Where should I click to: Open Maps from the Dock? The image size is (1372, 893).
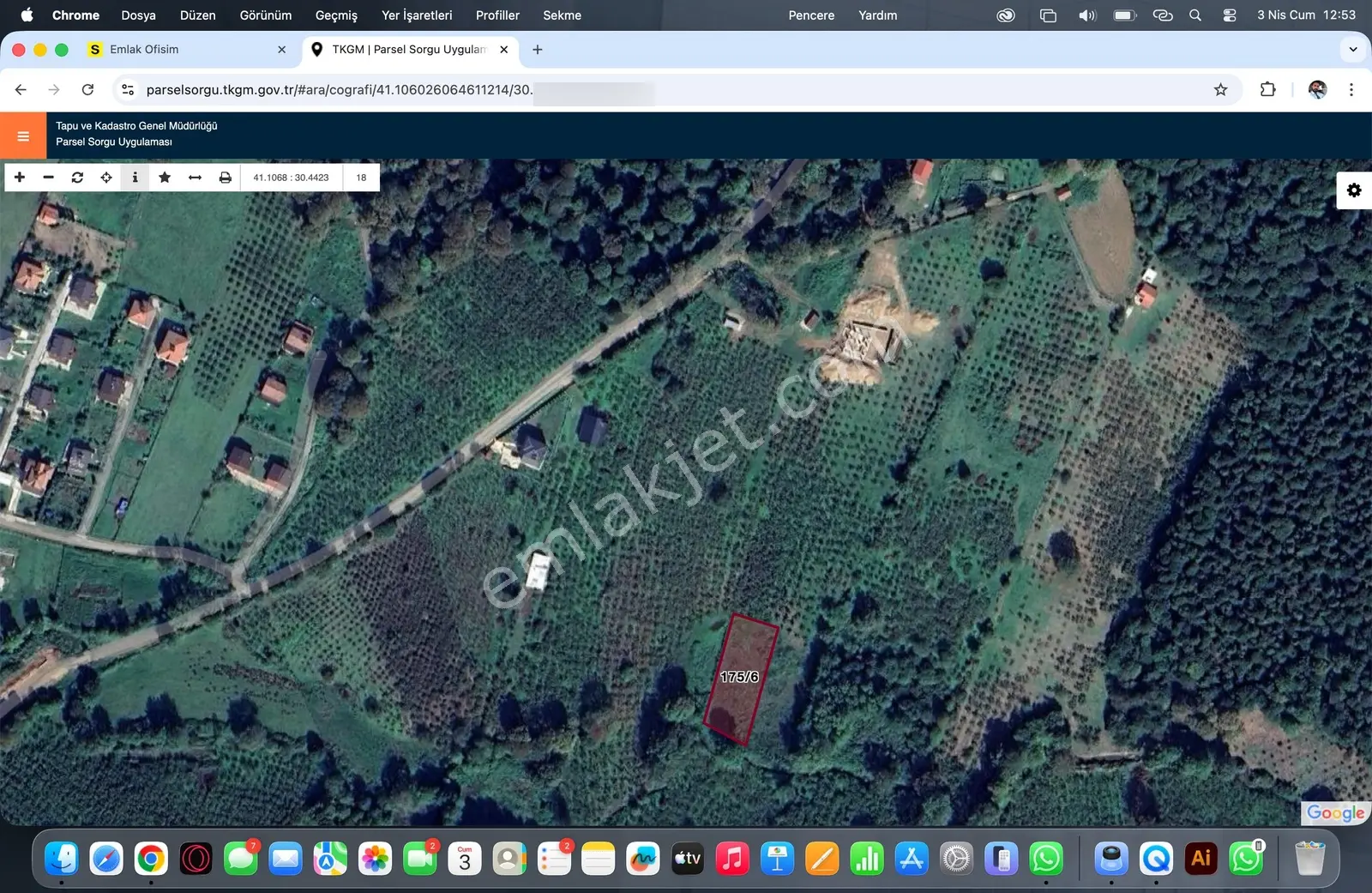pyautogui.click(x=330, y=858)
